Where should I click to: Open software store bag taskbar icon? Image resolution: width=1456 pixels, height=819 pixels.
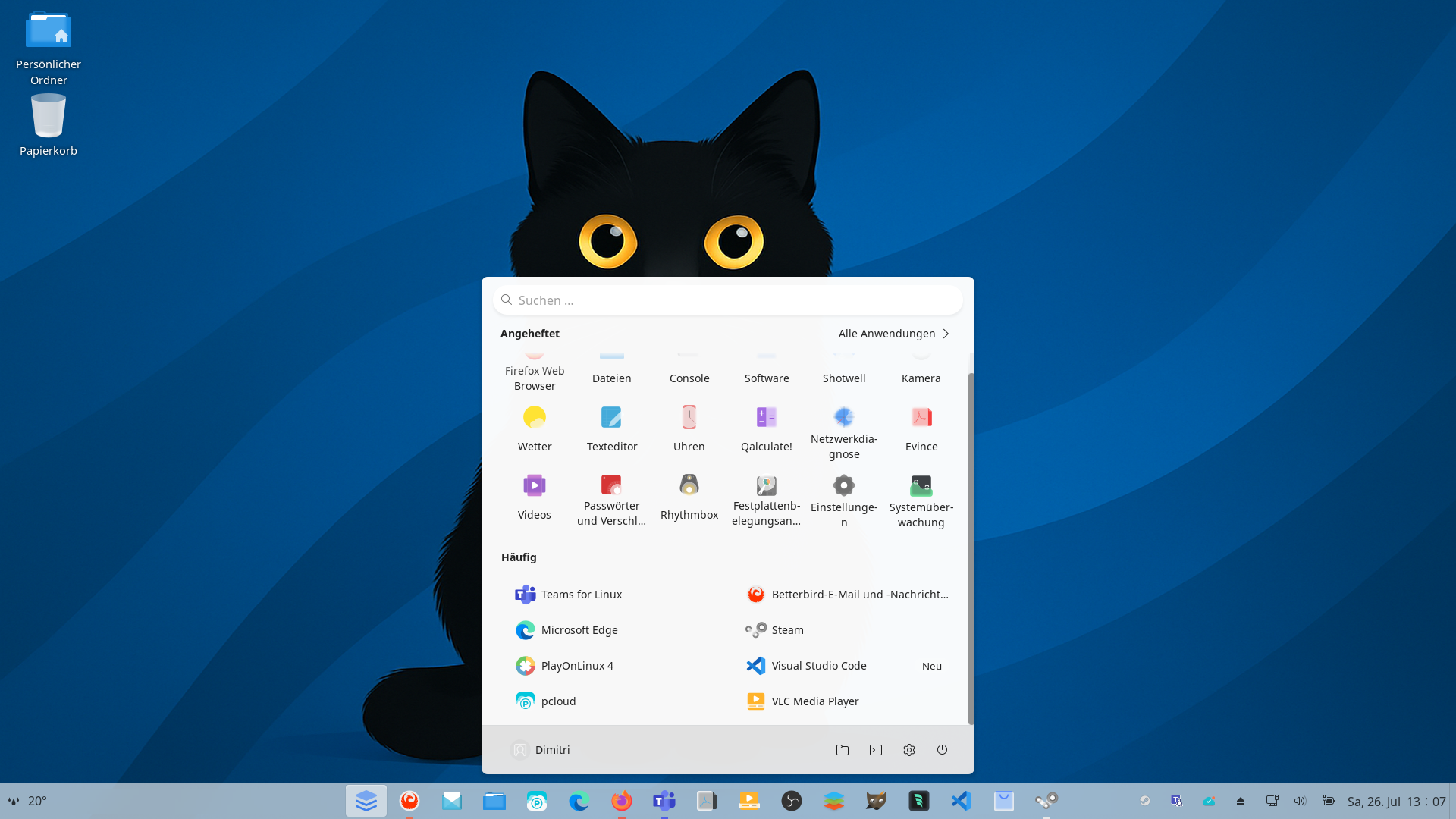click(x=1004, y=801)
